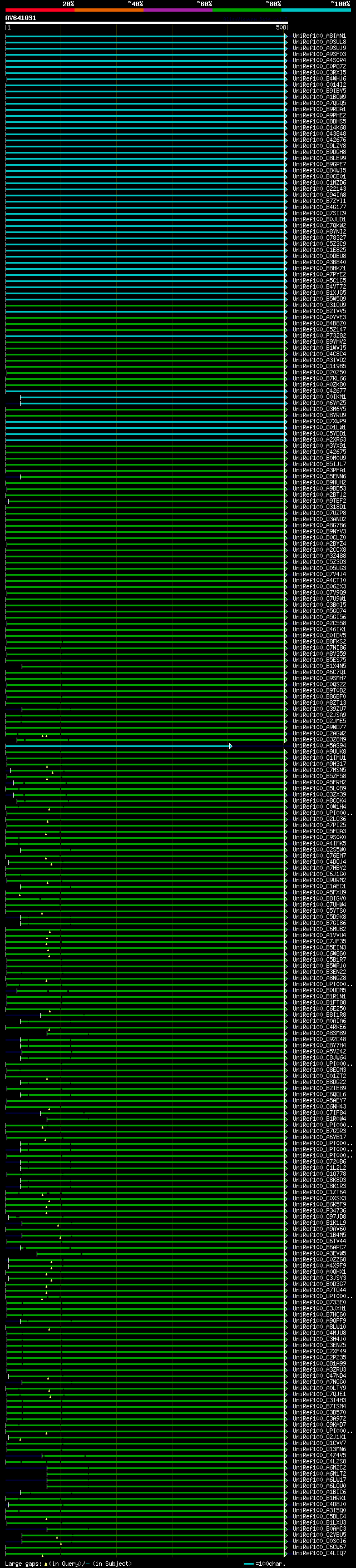Click hit UniRef100_A3Z488

(319, 556)
